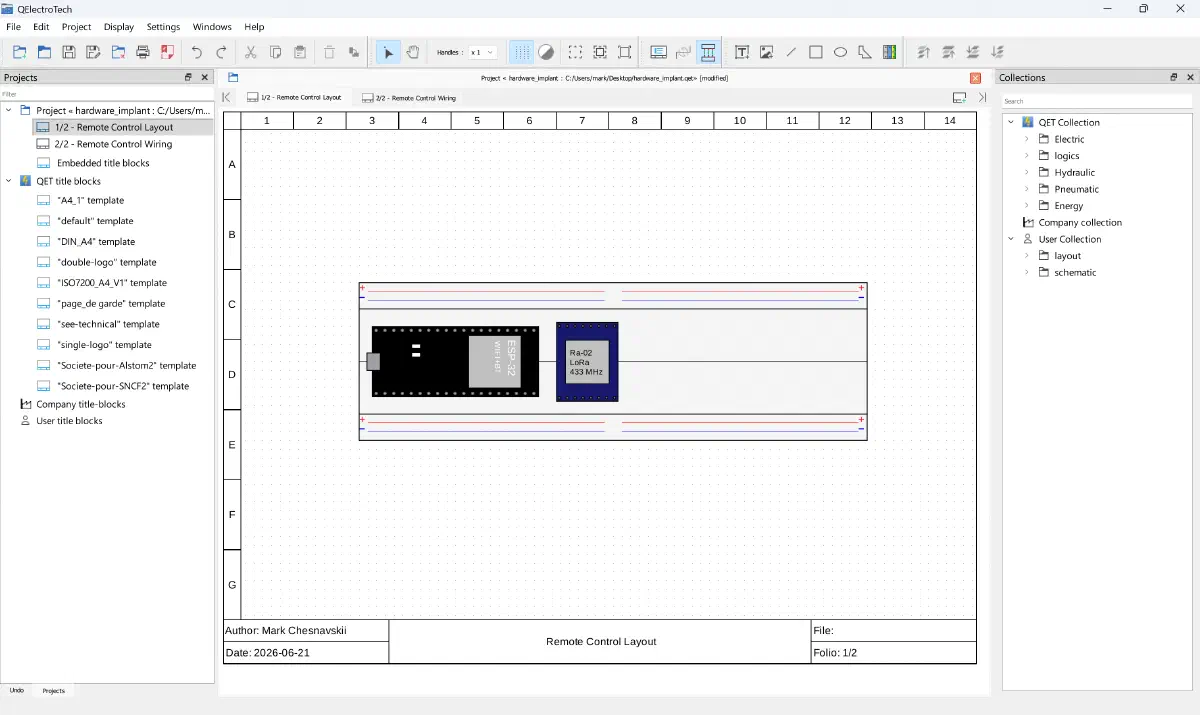The height and width of the screenshot is (715, 1200).
Task: Select "DIN_A4" template in title blocks
Action: (x=96, y=242)
